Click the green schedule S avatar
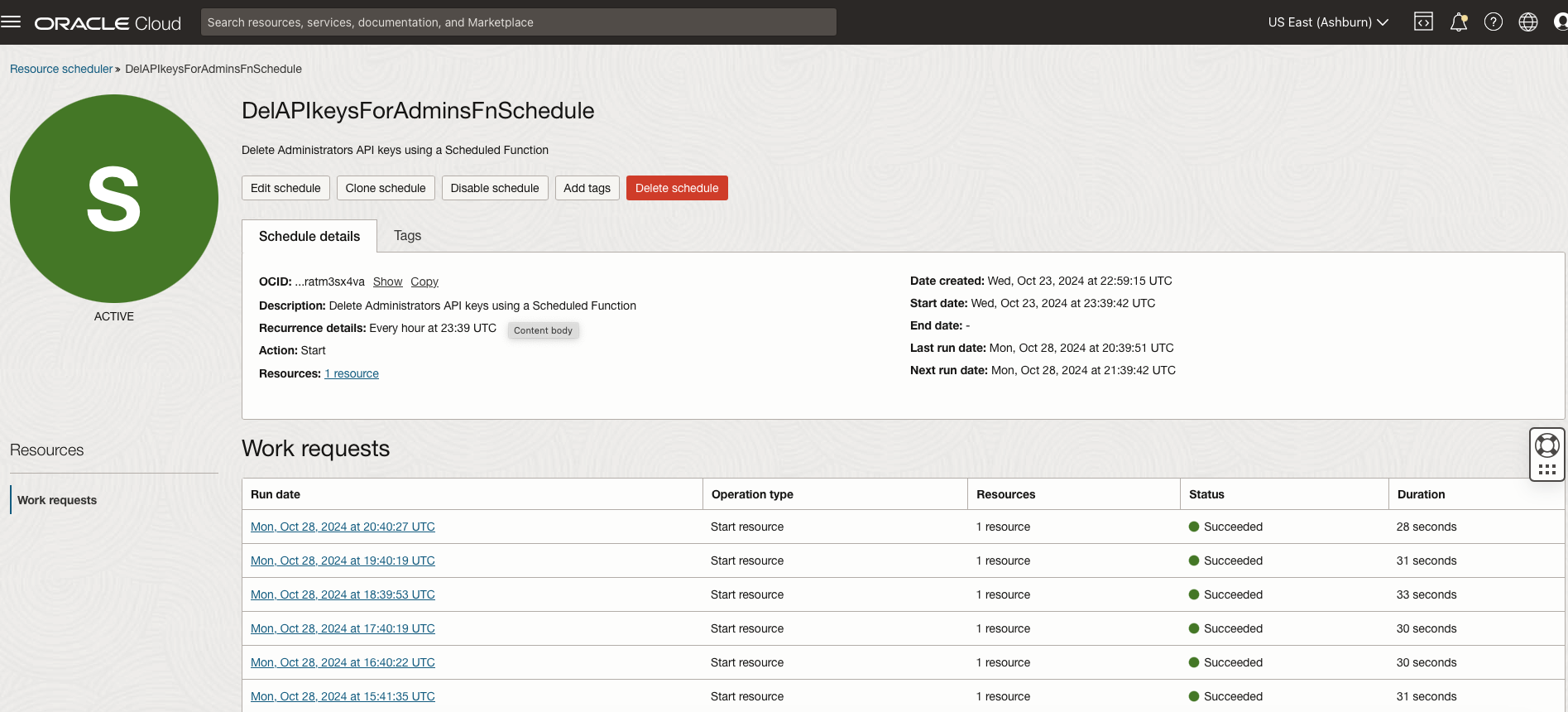The width and height of the screenshot is (1568, 712). [114, 199]
